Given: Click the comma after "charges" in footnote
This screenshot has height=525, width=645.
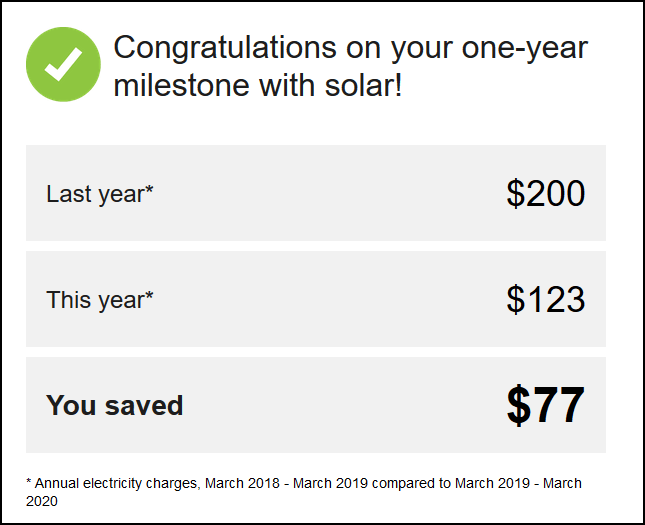Looking at the screenshot, I should (x=200, y=487).
